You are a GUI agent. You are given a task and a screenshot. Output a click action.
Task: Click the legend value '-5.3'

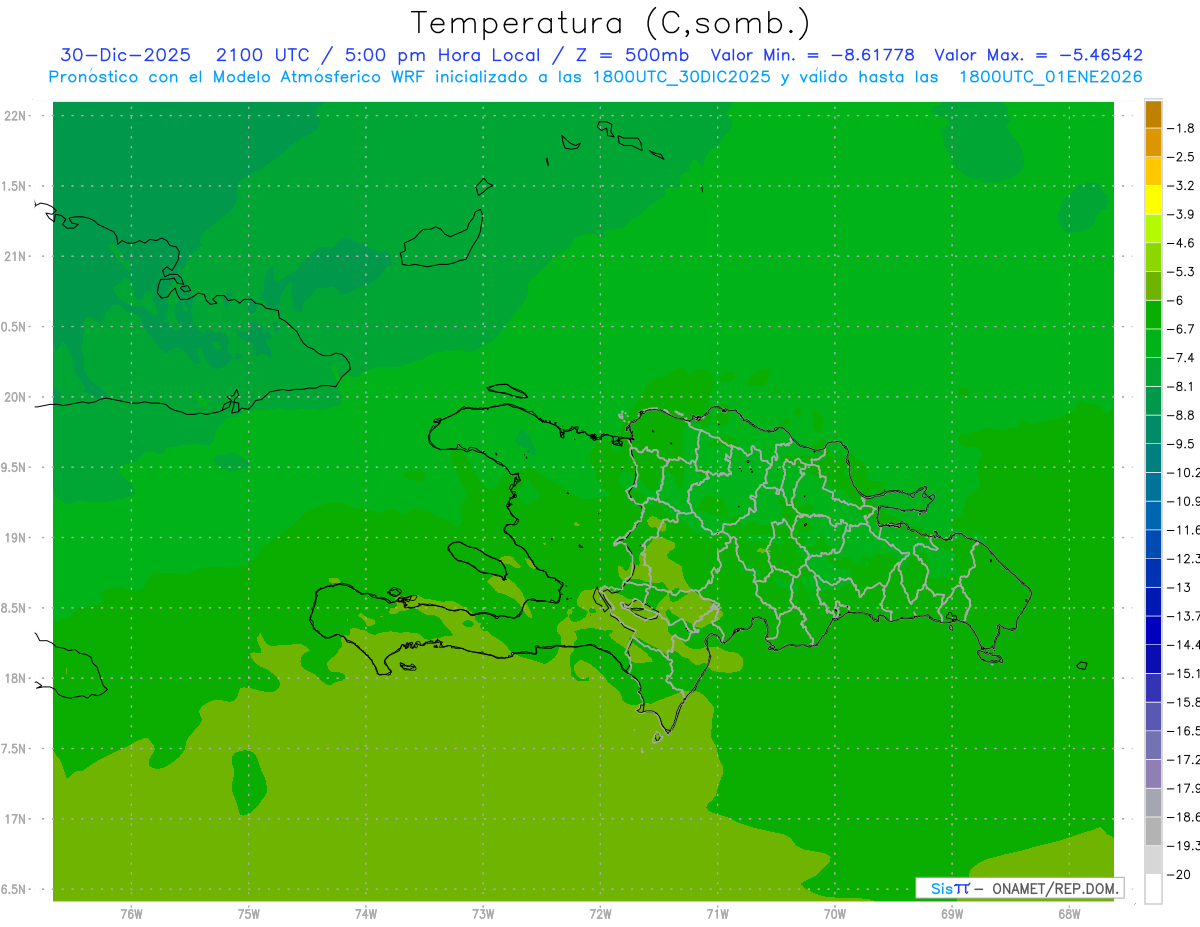pyautogui.click(x=1182, y=271)
